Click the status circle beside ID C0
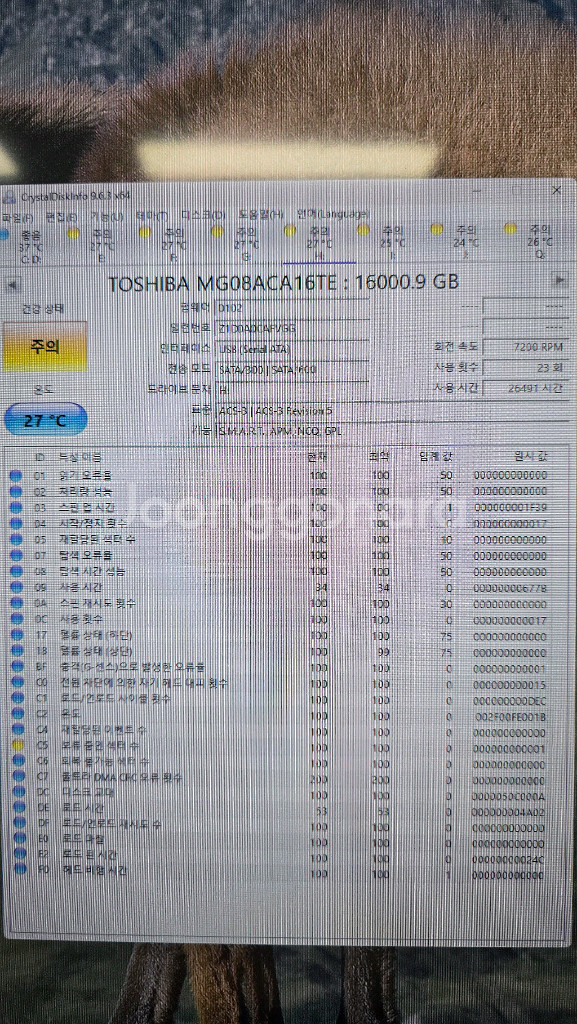The image size is (577, 1024). click(16, 683)
